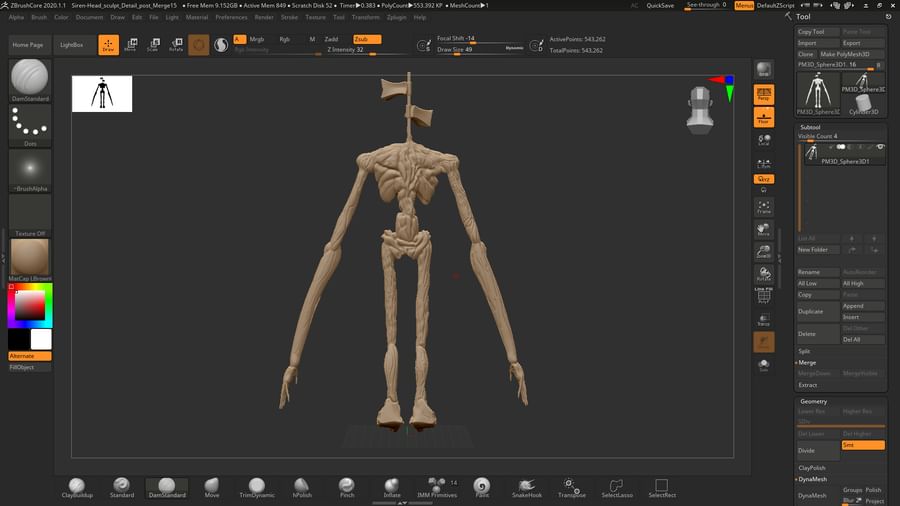Click the Frame view icon

click(x=763, y=207)
